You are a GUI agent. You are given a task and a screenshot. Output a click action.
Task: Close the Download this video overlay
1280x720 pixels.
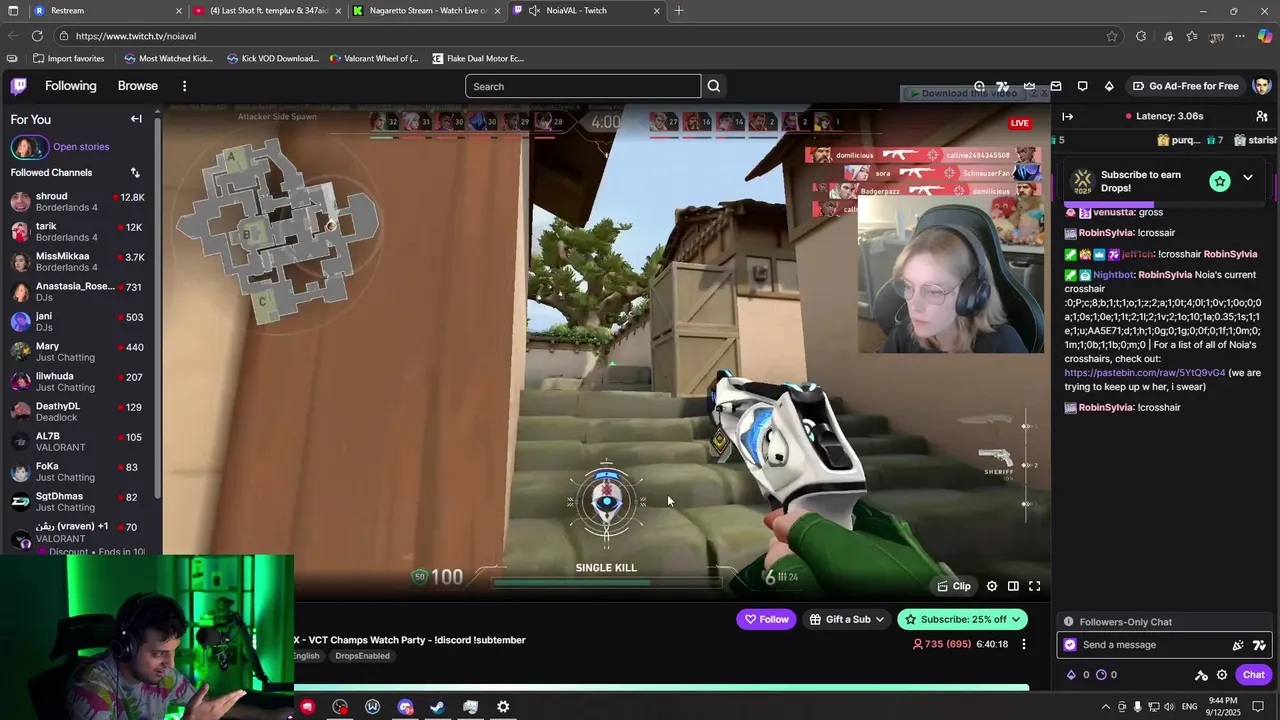(1043, 93)
